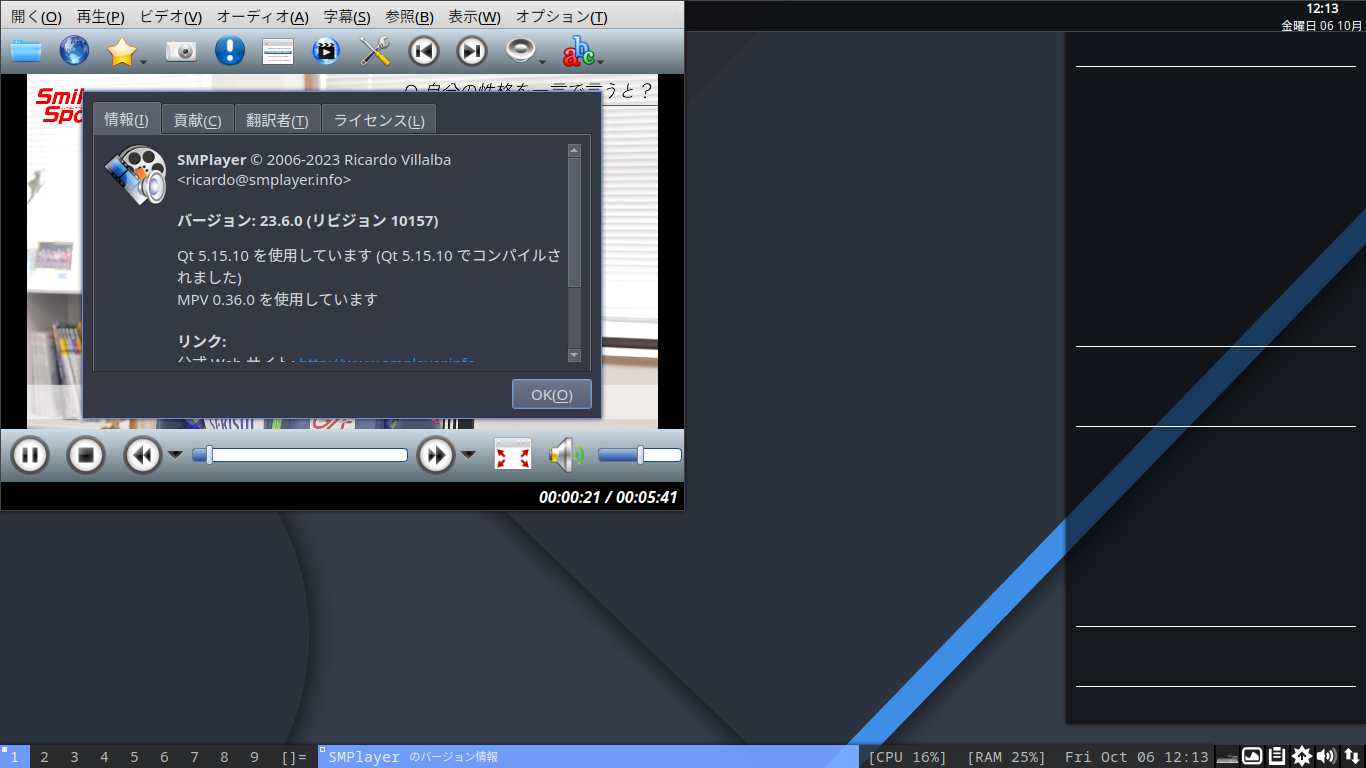Expand the audio track dropdown arrow
Image resolution: width=1366 pixels, height=768 pixels.
click(x=543, y=62)
